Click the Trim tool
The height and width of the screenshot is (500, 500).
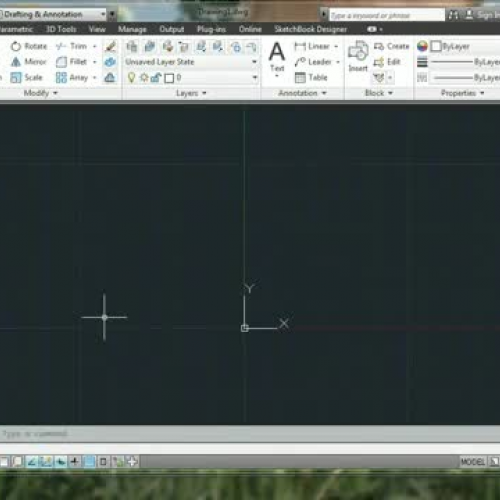point(71,46)
